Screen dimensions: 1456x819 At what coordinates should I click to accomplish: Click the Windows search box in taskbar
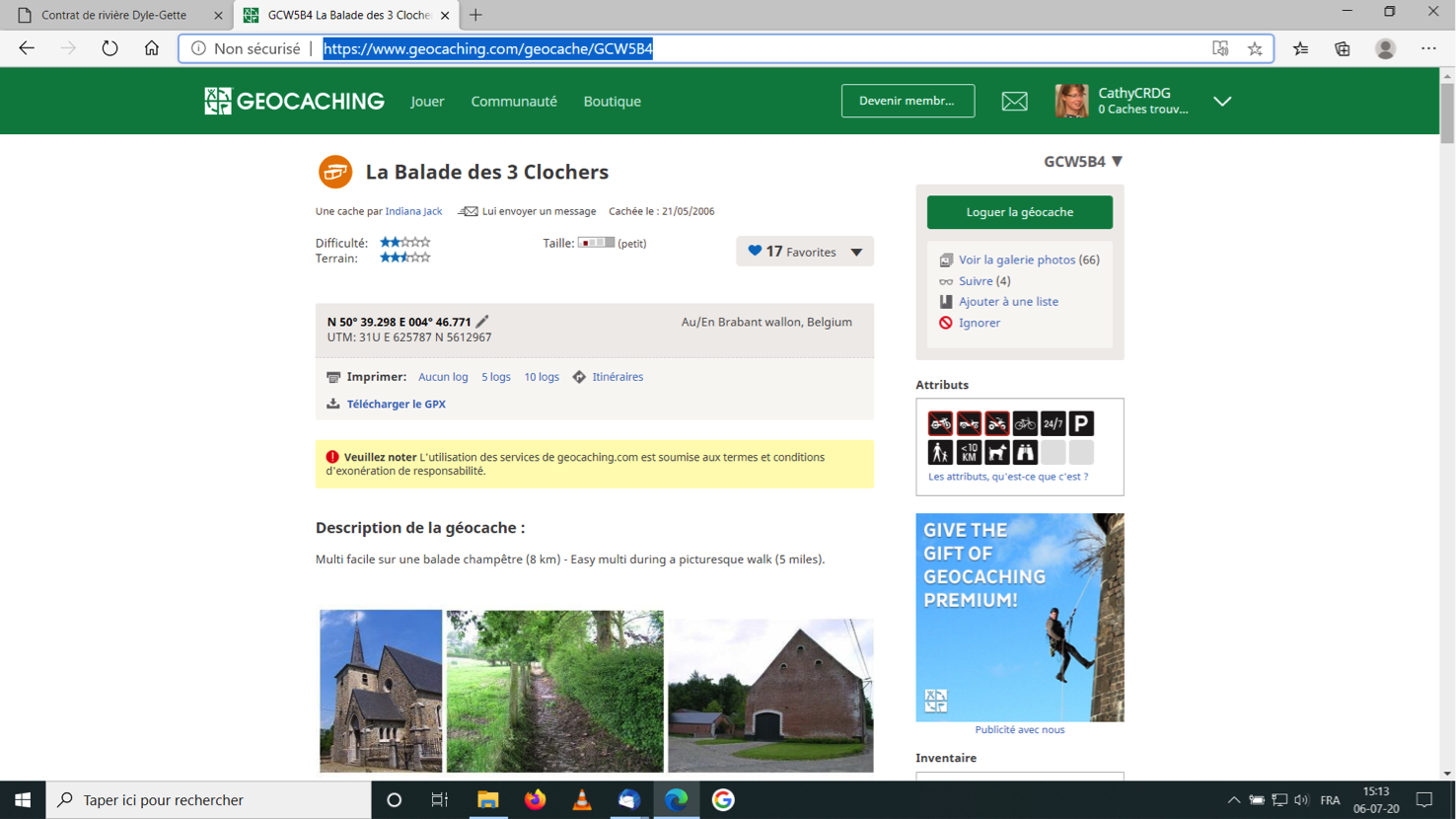pos(209,799)
